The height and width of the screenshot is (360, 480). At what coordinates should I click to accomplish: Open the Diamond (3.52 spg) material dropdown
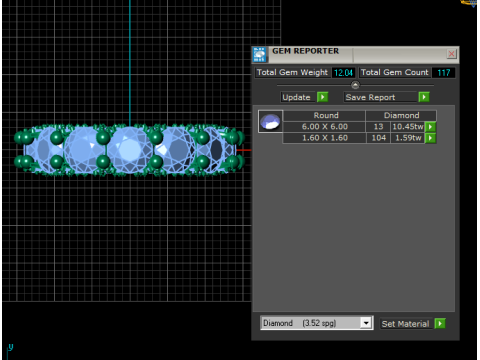tap(366, 323)
